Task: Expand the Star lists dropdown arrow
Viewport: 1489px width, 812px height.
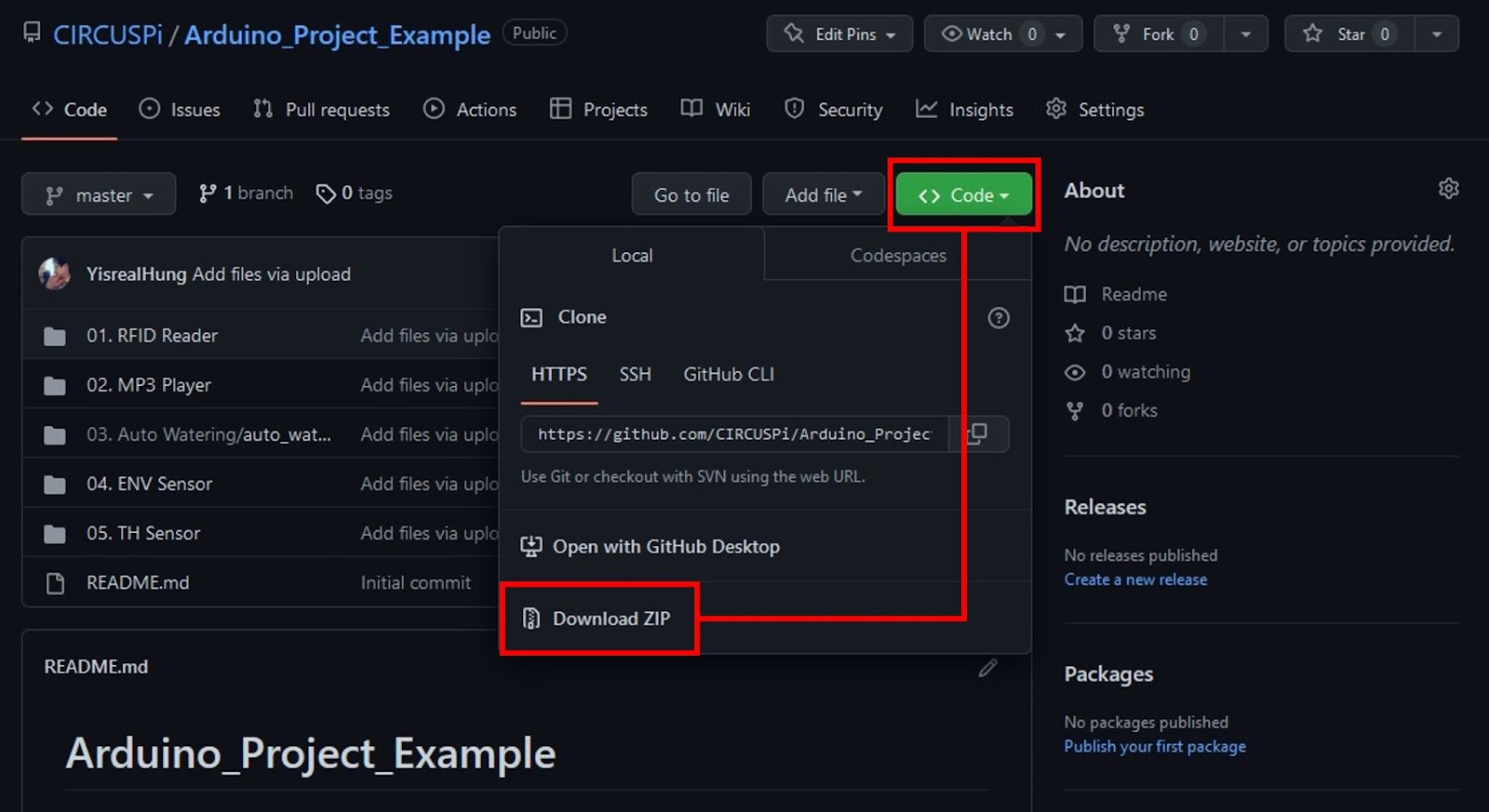Action: pyautogui.click(x=1437, y=33)
